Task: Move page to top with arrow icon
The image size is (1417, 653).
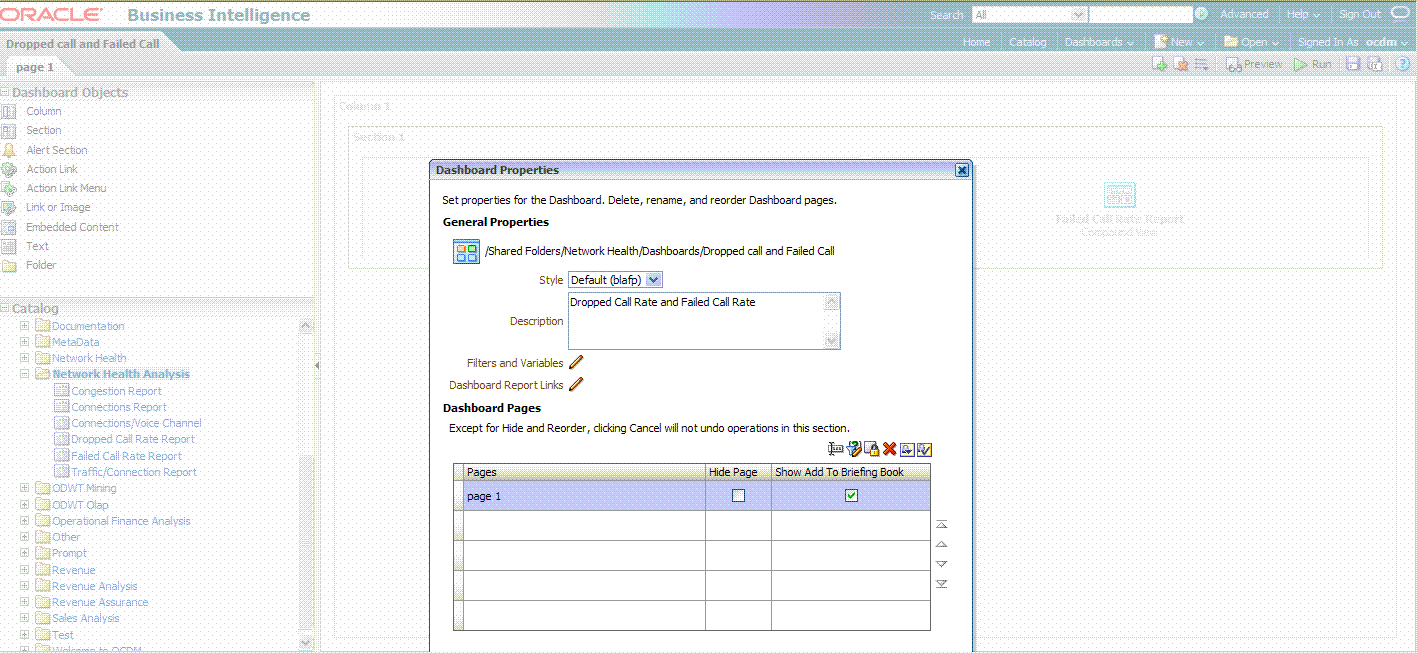Action: [x=941, y=524]
